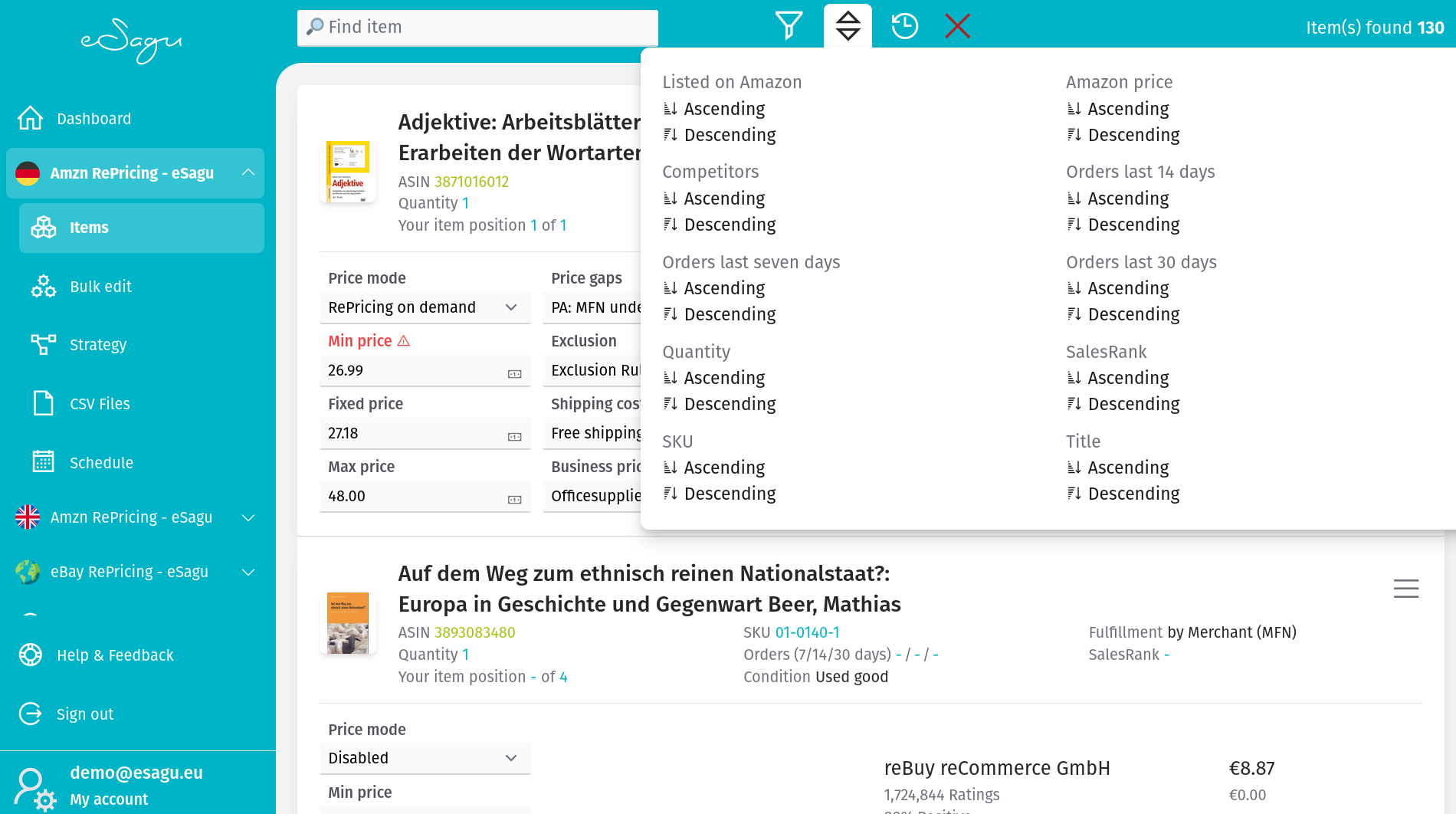Sort by Amazon price Ascending
The height and width of the screenshot is (814, 1456).
point(1127,109)
